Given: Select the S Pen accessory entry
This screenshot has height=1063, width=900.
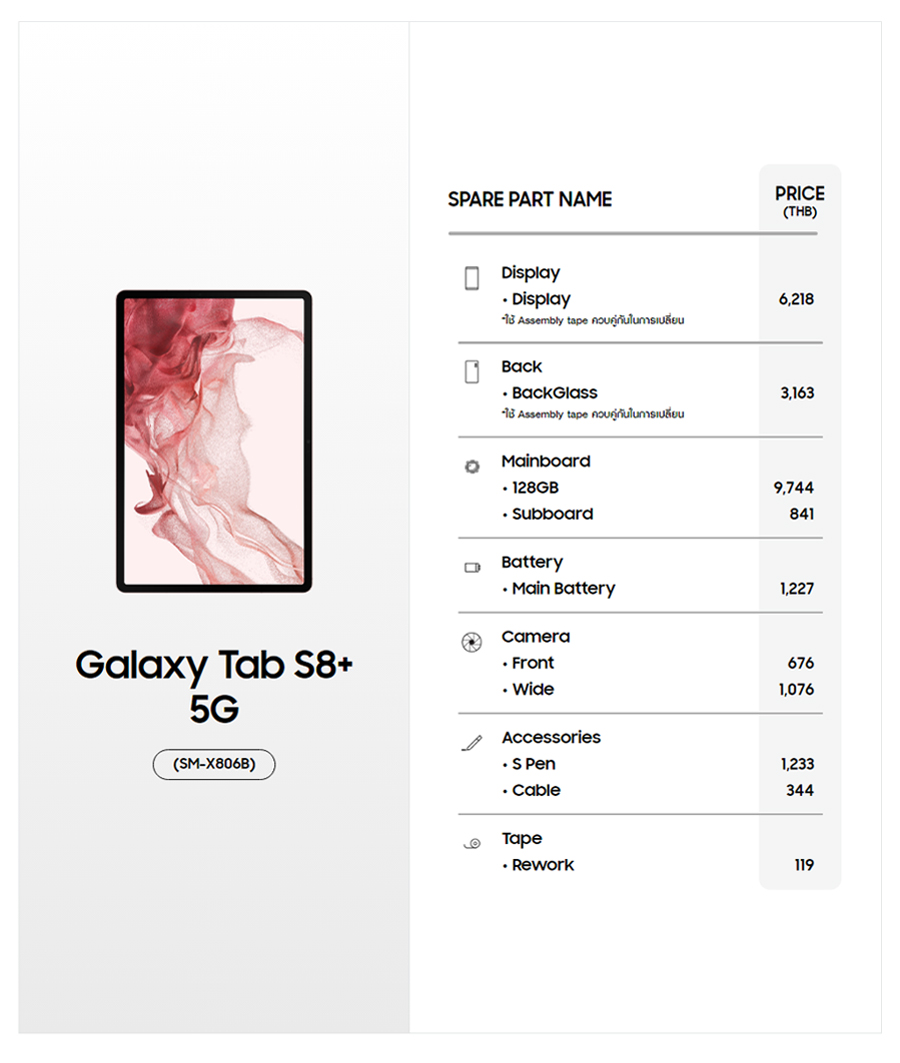Looking at the screenshot, I should (533, 764).
